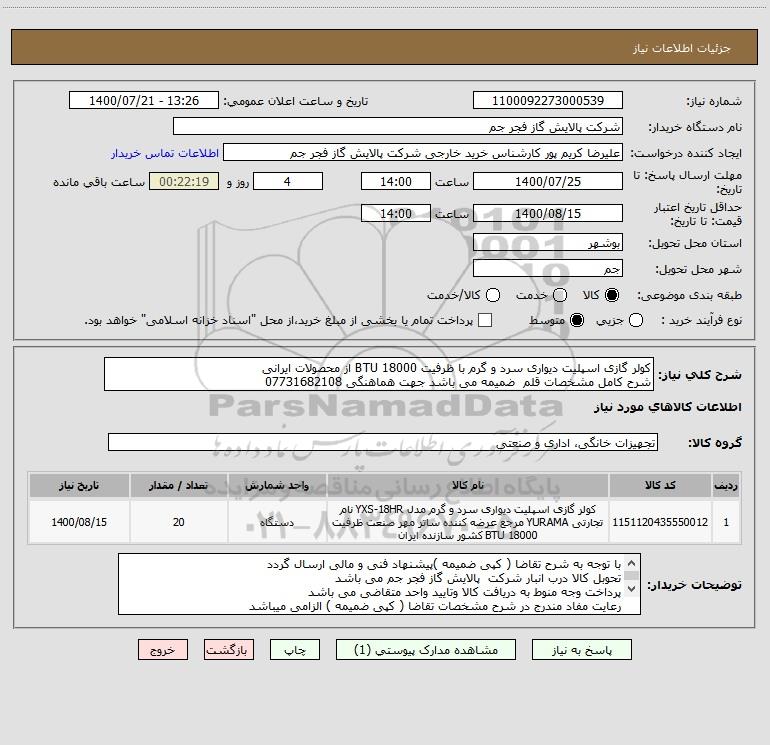Select the جزیی purchase type radio
770x745 pixels.
(636, 320)
